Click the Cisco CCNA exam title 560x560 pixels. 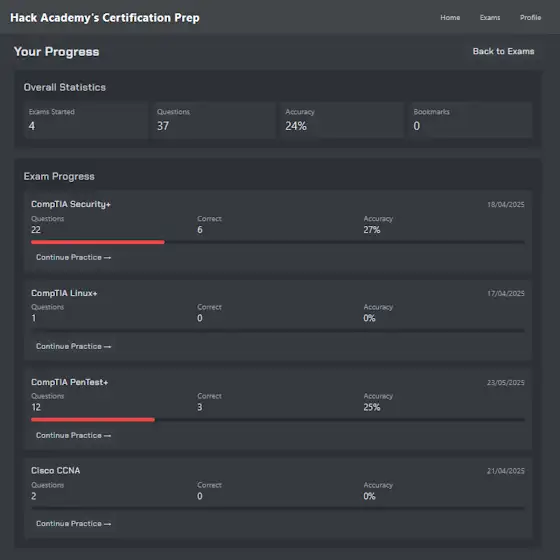tap(55, 471)
